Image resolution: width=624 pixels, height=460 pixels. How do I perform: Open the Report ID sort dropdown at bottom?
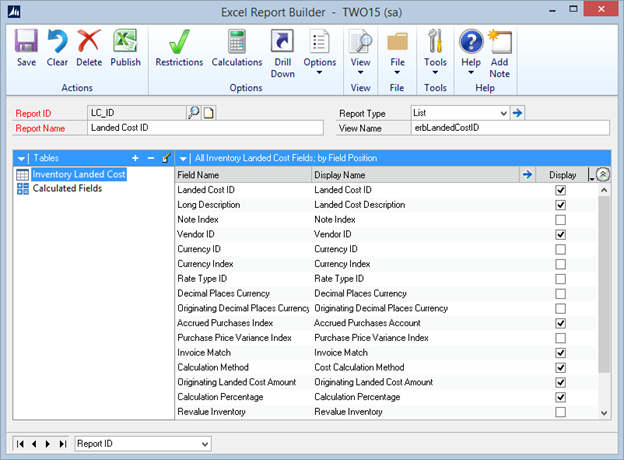[x=205, y=444]
